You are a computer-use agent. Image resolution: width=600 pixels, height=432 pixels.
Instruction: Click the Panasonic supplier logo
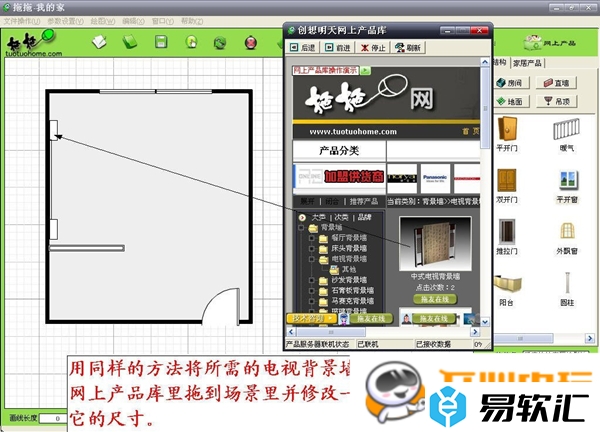[x=435, y=178]
